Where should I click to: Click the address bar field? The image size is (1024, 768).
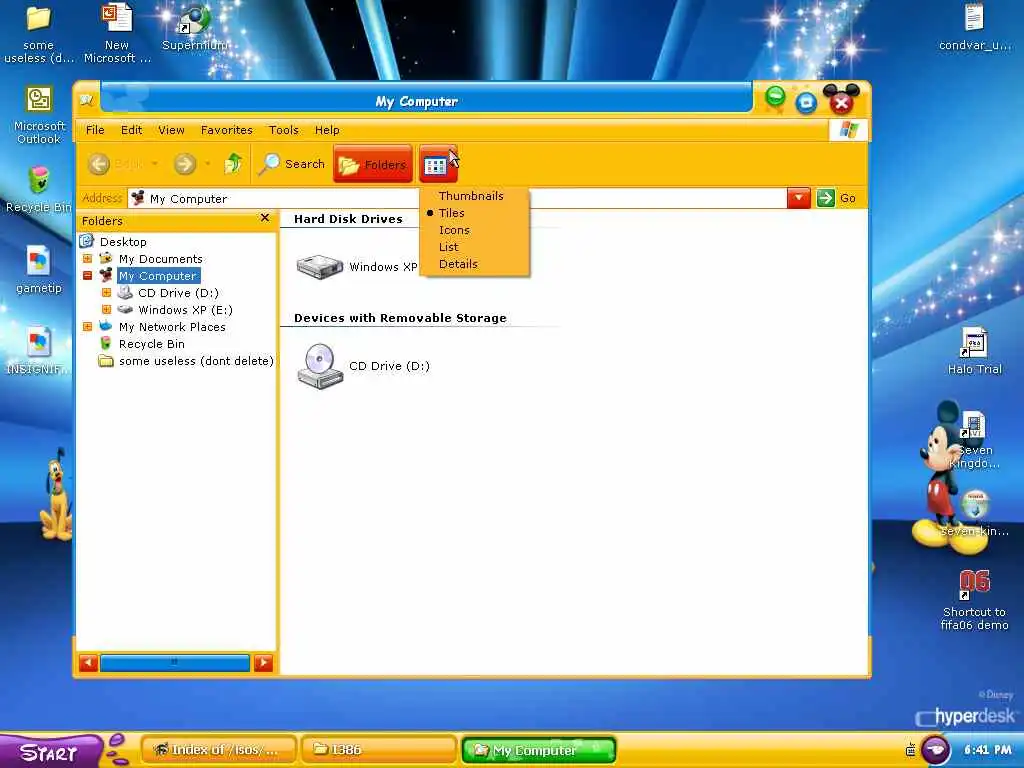point(456,198)
